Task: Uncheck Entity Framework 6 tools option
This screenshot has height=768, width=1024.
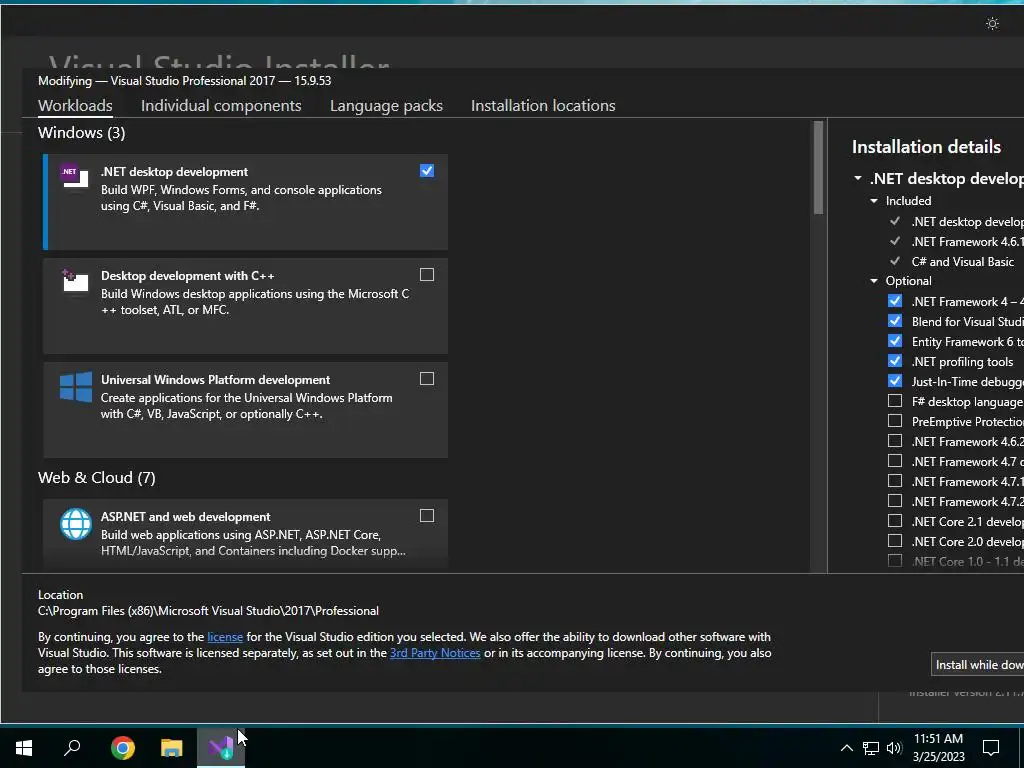Action: coord(895,341)
